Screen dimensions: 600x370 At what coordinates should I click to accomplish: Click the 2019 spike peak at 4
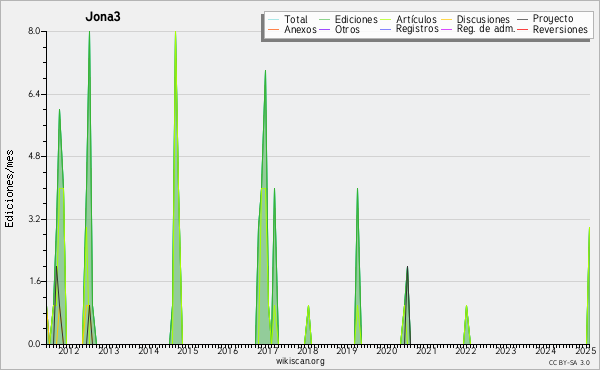(x=357, y=189)
